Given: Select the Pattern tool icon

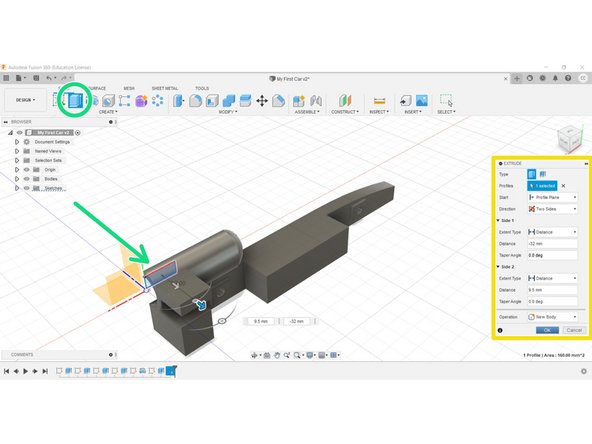Looking at the screenshot, I should 158,101.
